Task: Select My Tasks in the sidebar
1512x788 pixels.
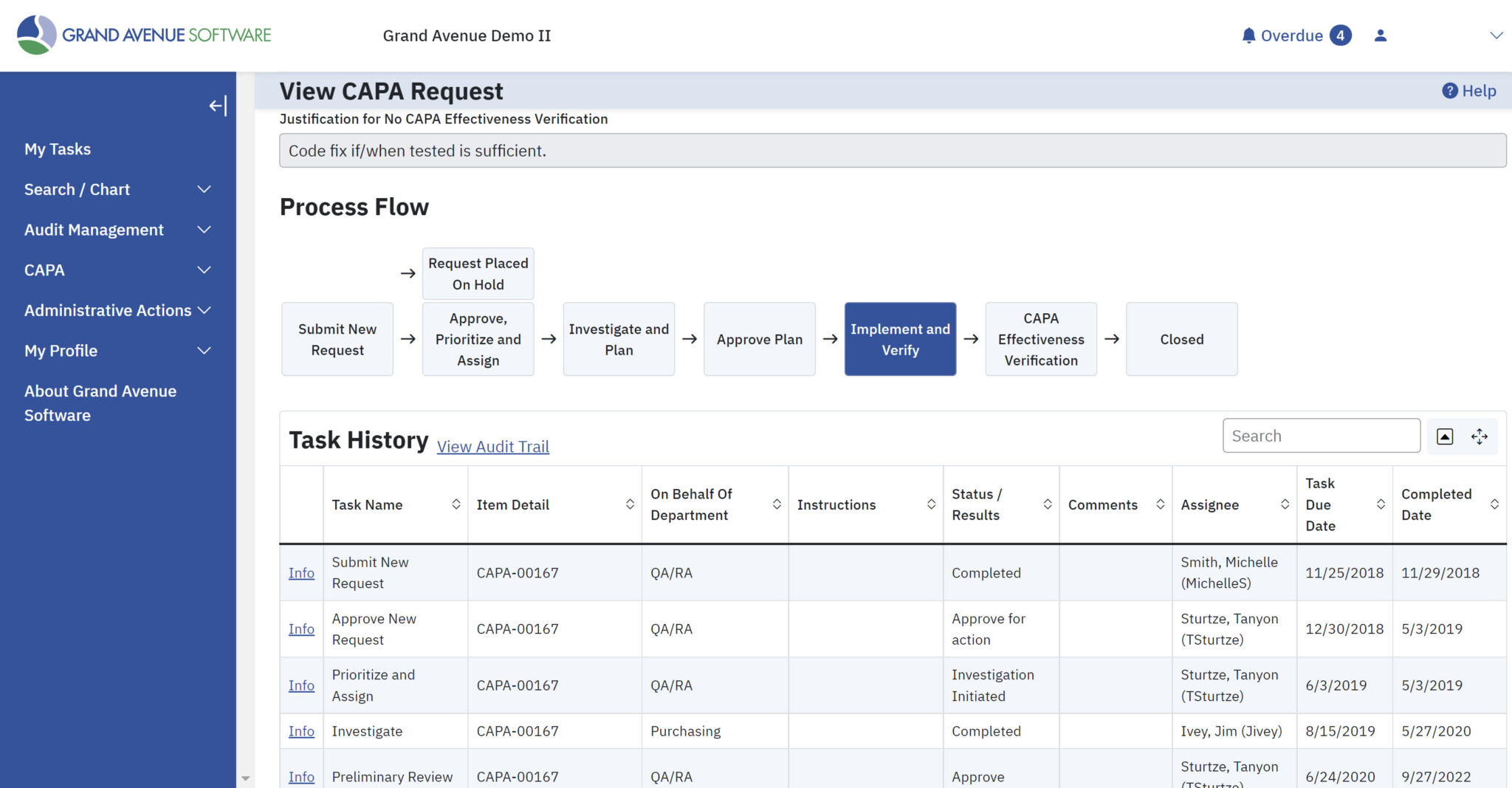Action: 57,148
